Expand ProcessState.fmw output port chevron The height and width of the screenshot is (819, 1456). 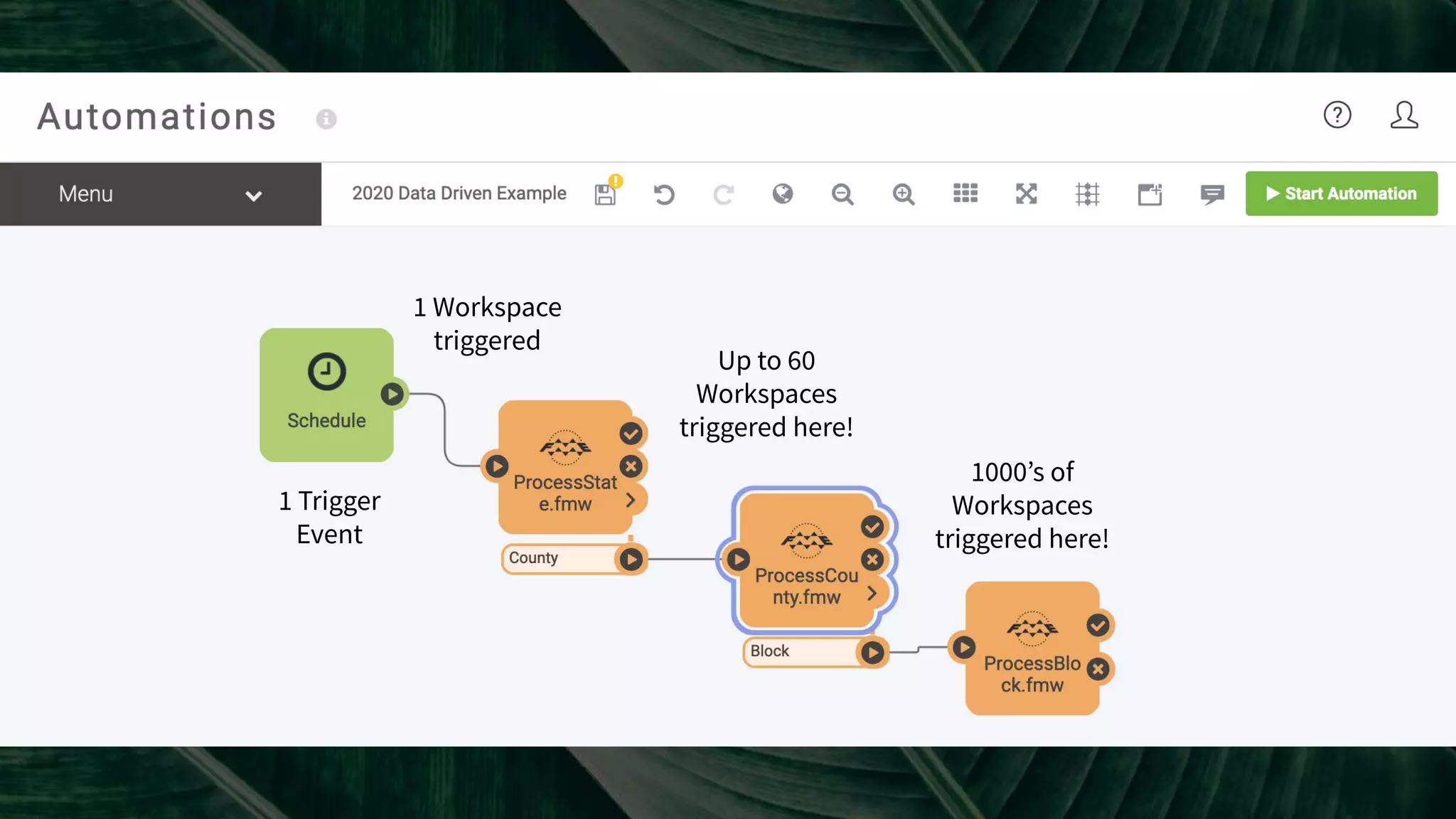click(630, 500)
